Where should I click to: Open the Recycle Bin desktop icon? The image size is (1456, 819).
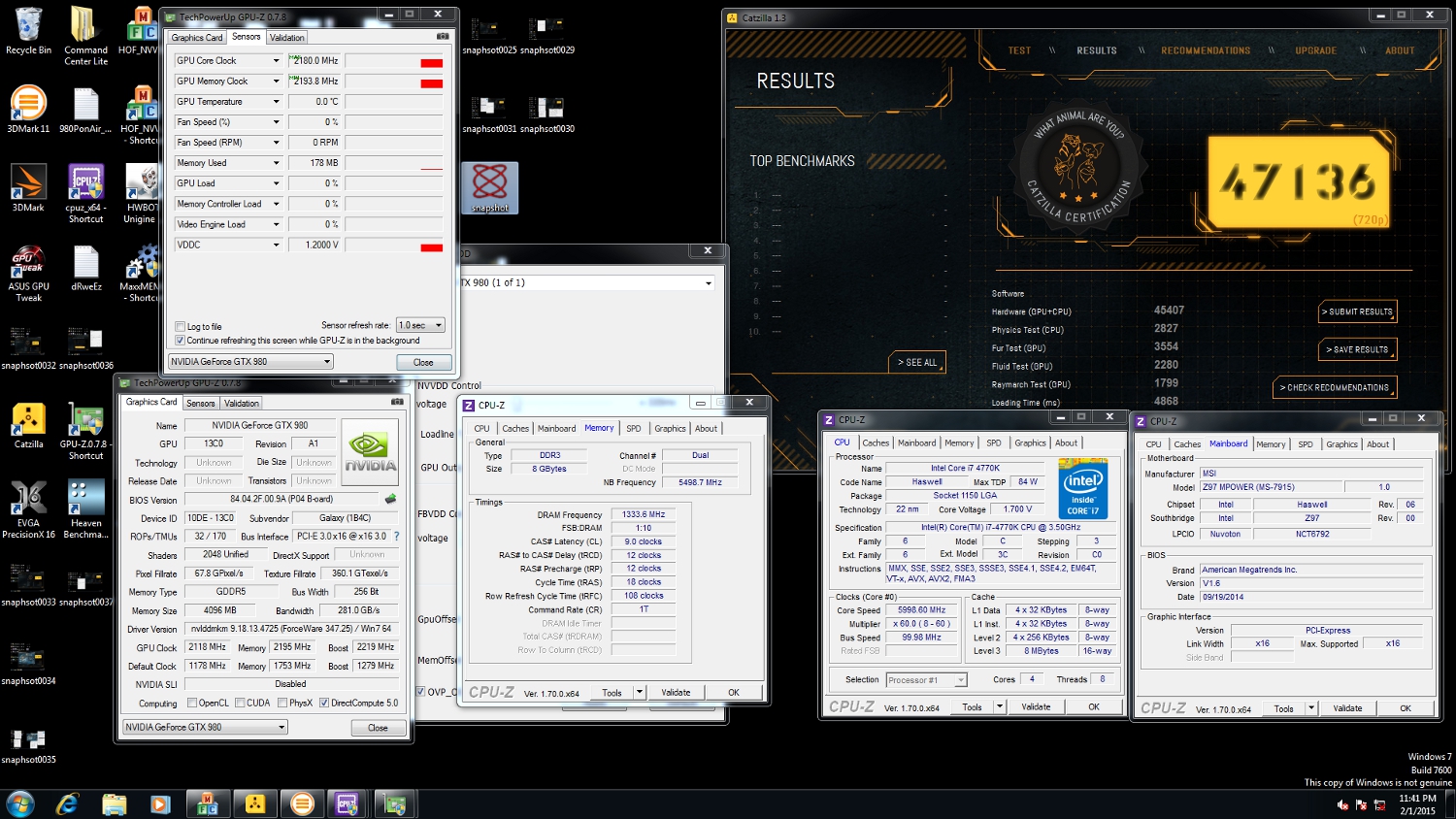click(x=28, y=31)
